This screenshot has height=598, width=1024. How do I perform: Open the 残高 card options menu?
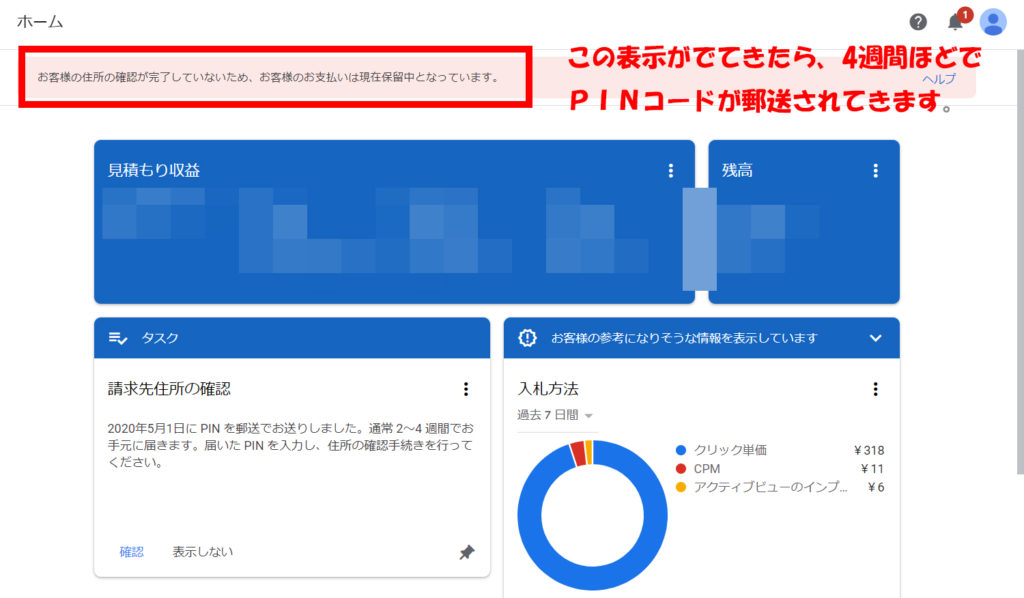pos(875,170)
